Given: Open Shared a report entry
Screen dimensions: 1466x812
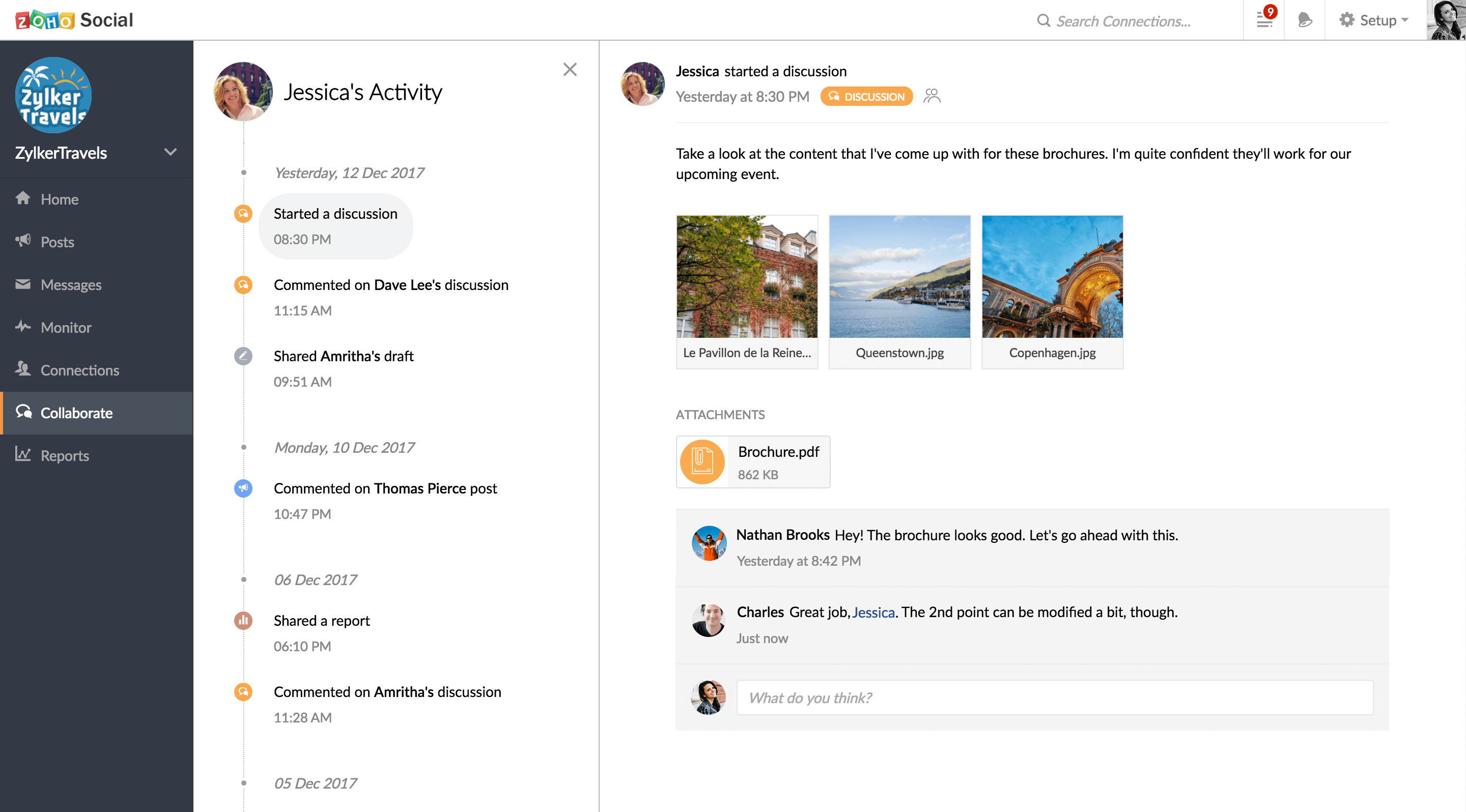Looking at the screenshot, I should pos(322,633).
